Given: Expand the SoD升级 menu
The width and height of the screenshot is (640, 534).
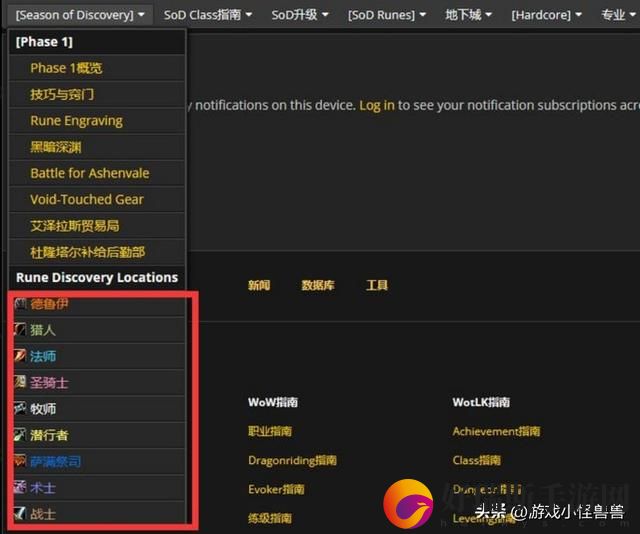Looking at the screenshot, I should [300, 15].
